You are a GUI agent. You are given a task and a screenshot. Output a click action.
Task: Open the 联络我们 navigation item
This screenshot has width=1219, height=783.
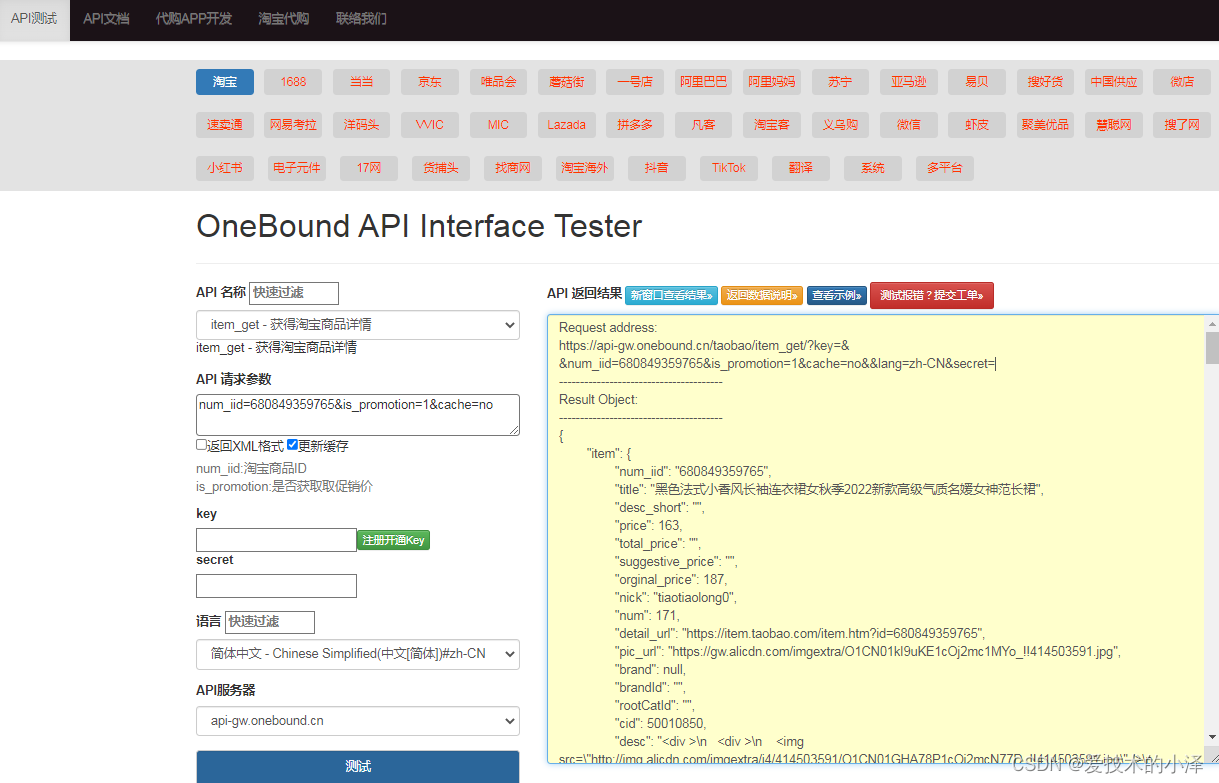coord(361,19)
